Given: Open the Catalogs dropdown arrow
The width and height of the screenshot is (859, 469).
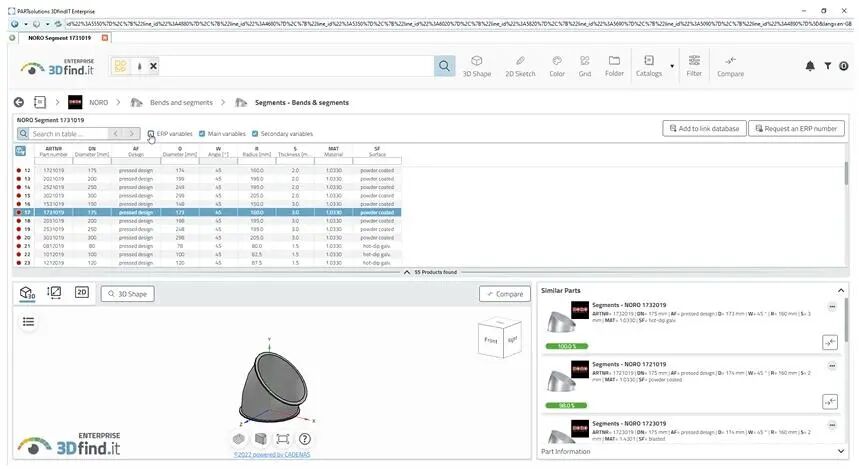Looking at the screenshot, I should 672,67.
